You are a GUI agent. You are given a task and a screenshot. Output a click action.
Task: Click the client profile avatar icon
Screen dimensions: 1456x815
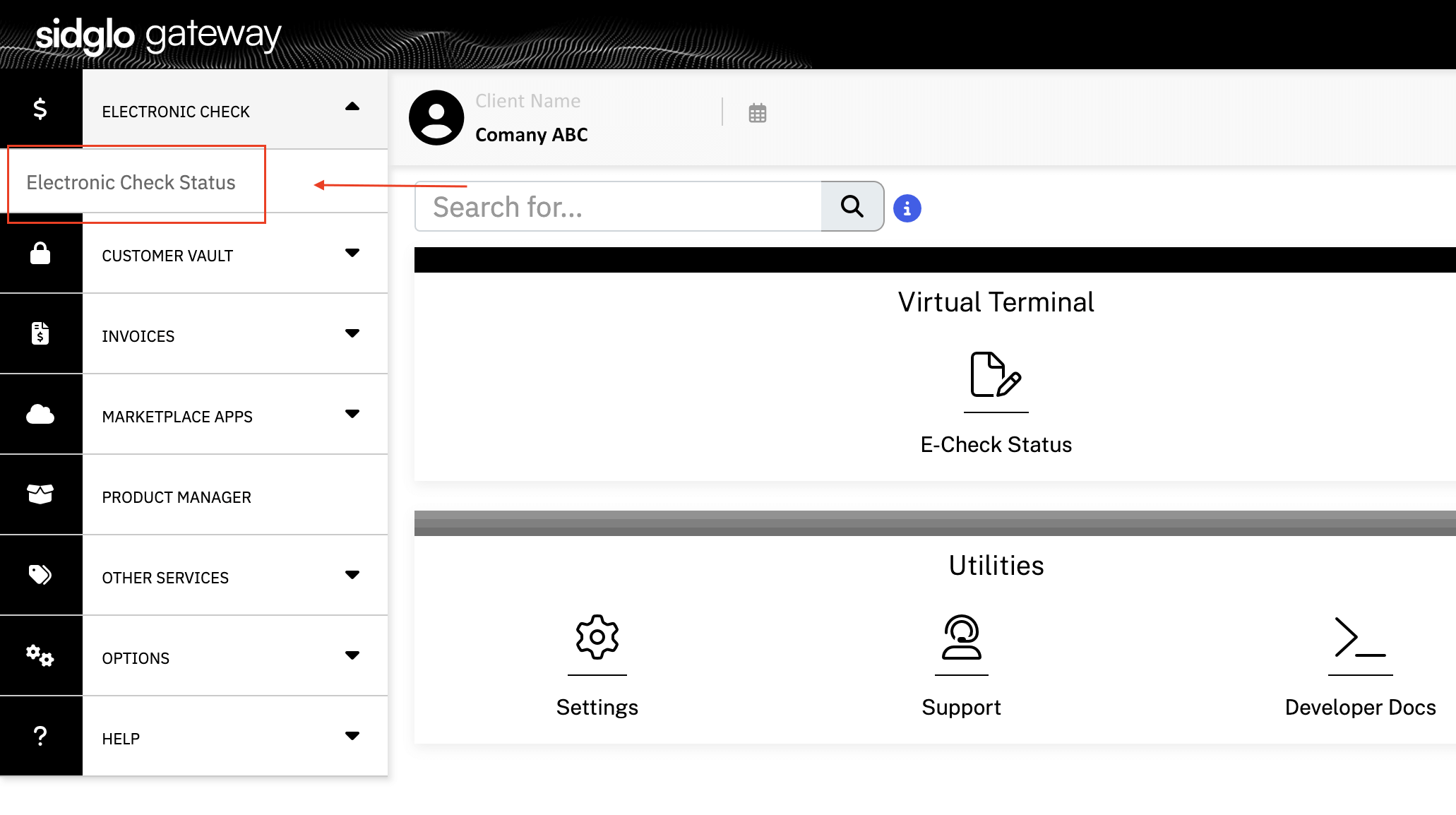click(436, 117)
